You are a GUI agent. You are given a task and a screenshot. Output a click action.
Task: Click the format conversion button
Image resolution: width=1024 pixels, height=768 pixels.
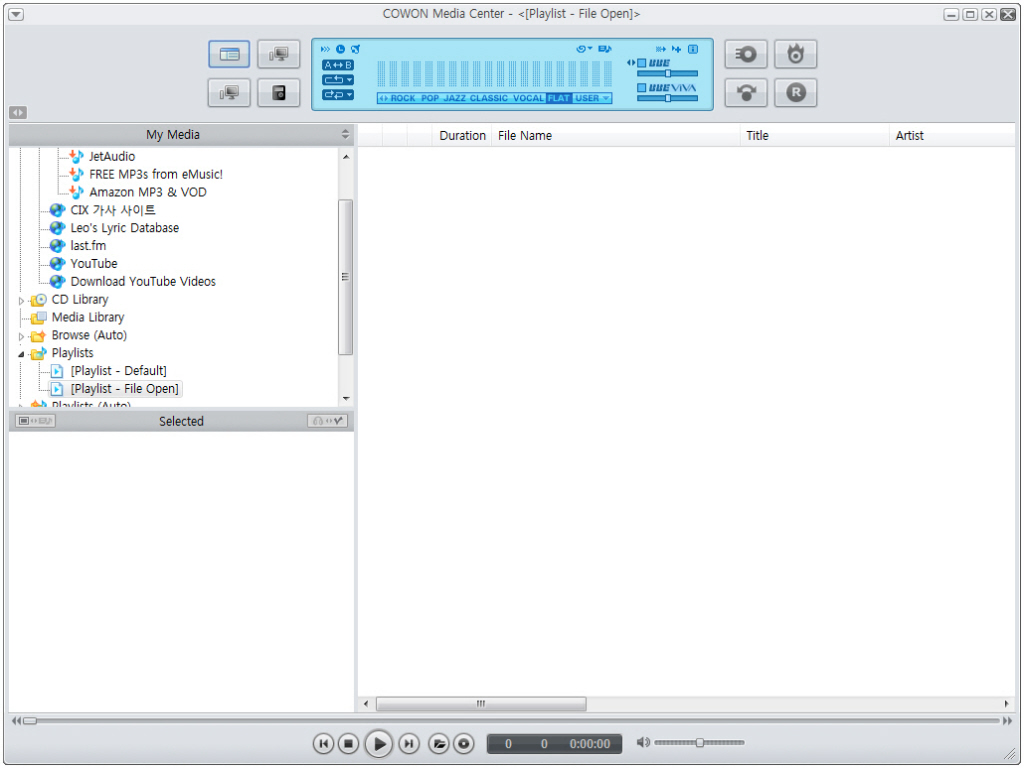point(746,93)
